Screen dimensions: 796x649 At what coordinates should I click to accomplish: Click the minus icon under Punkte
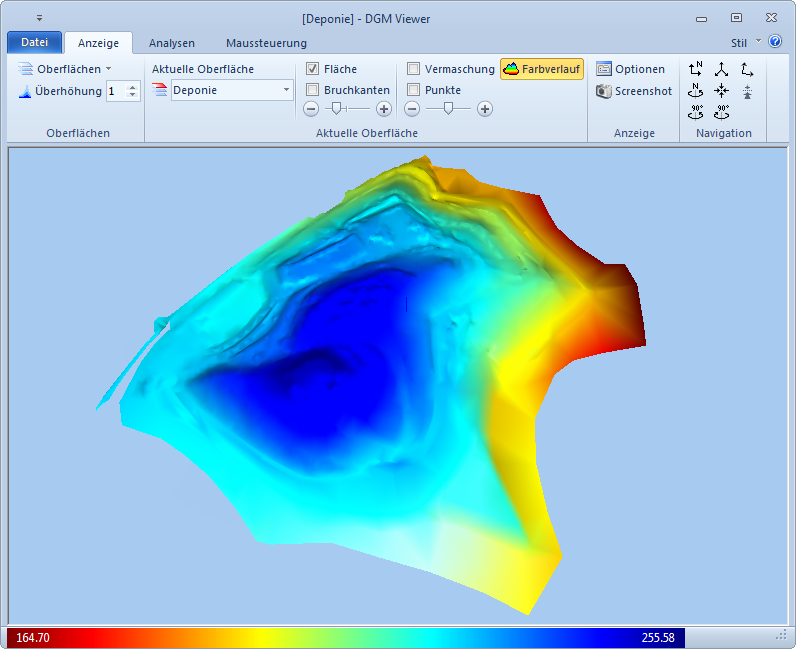coord(412,109)
